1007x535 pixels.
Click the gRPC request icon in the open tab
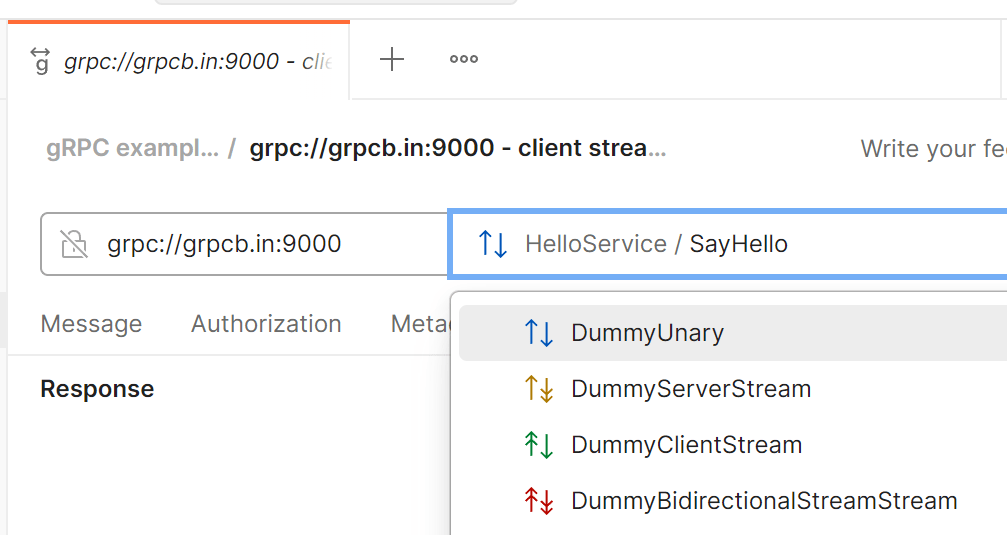point(40,61)
